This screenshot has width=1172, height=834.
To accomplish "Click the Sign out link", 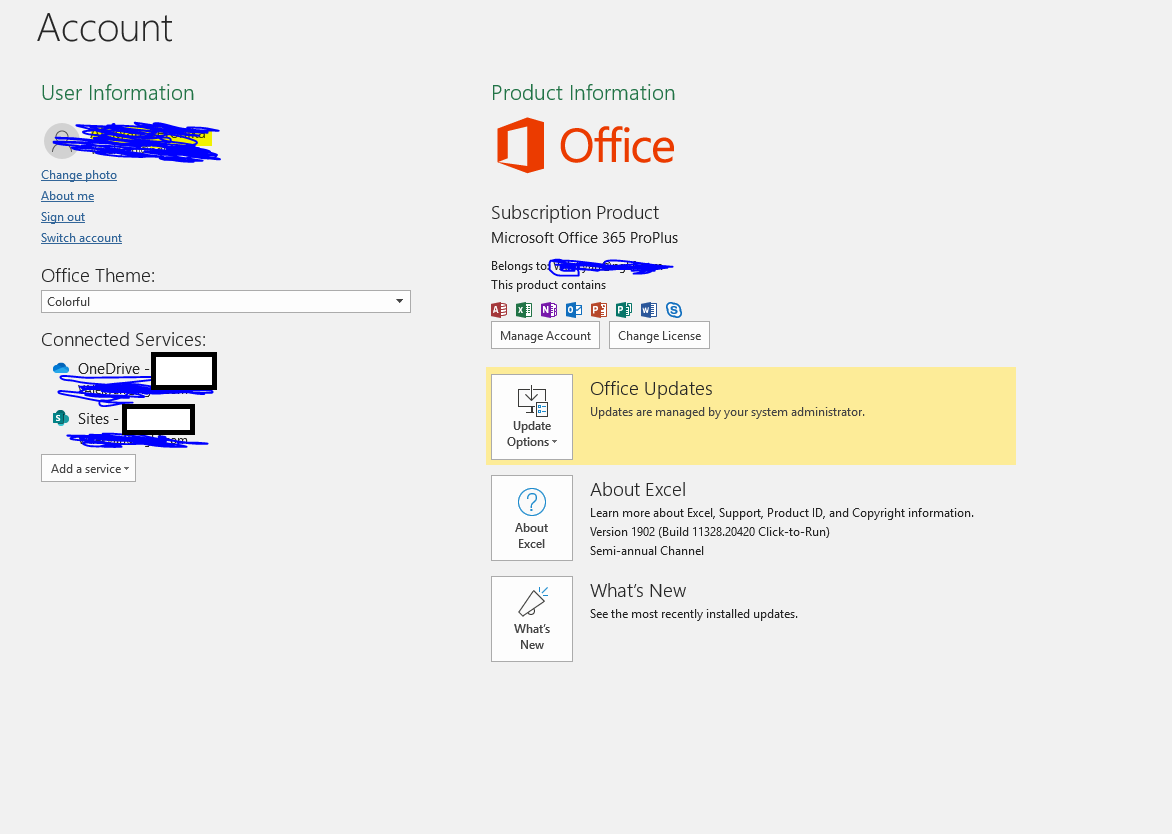I will click(63, 217).
